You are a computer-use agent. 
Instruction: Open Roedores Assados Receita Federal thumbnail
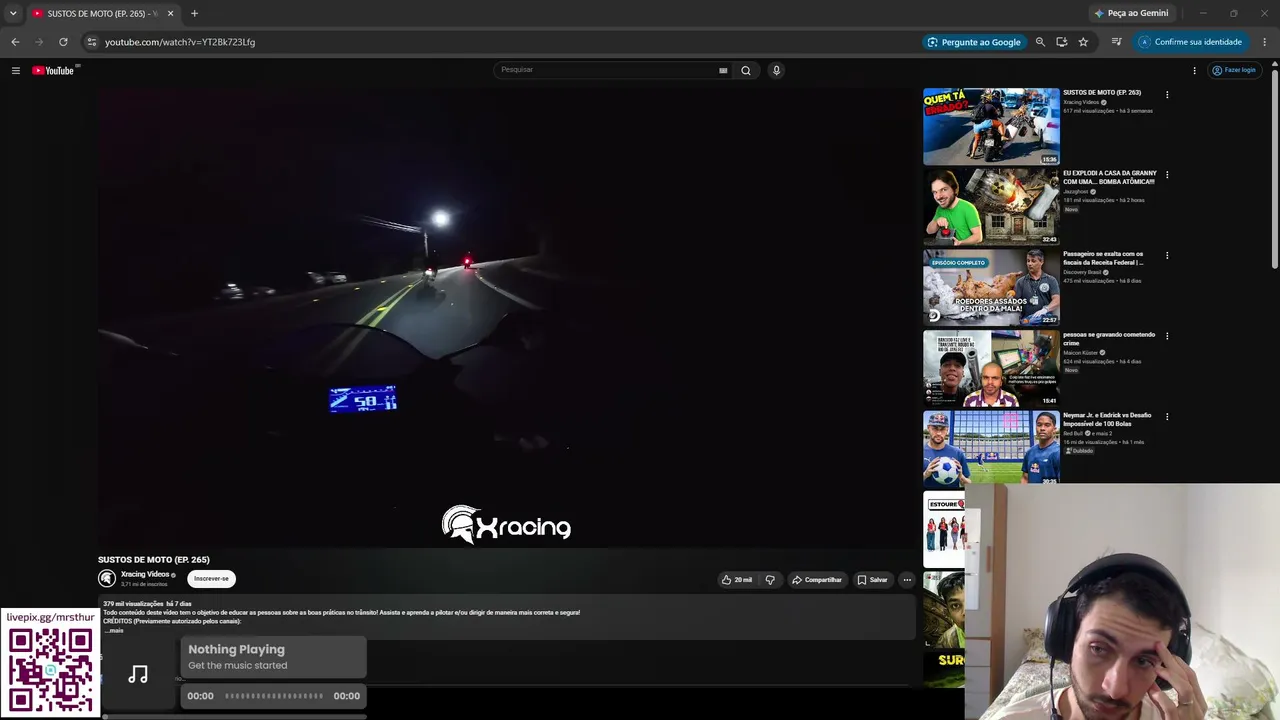click(x=991, y=287)
